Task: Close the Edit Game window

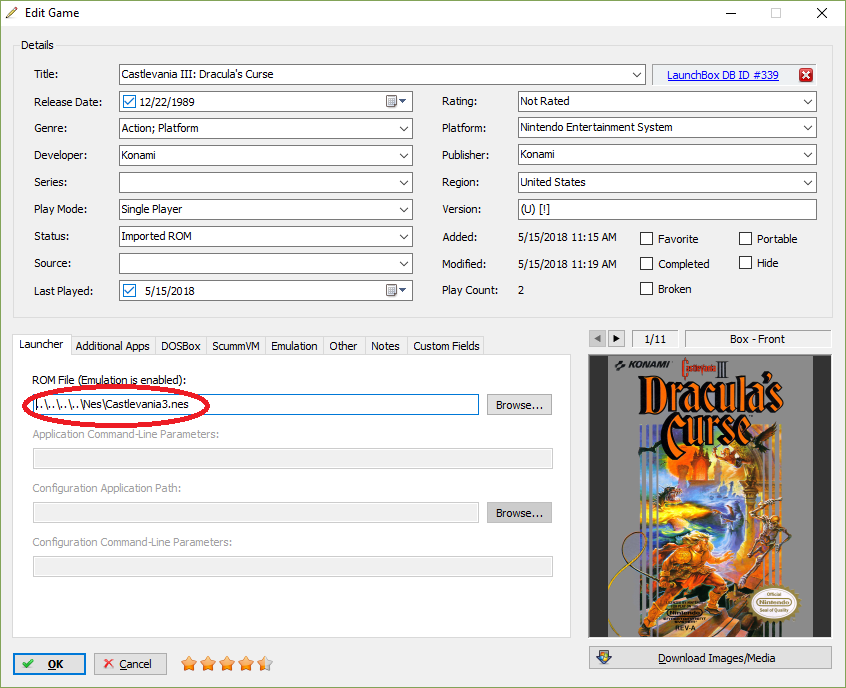Action: tap(822, 13)
